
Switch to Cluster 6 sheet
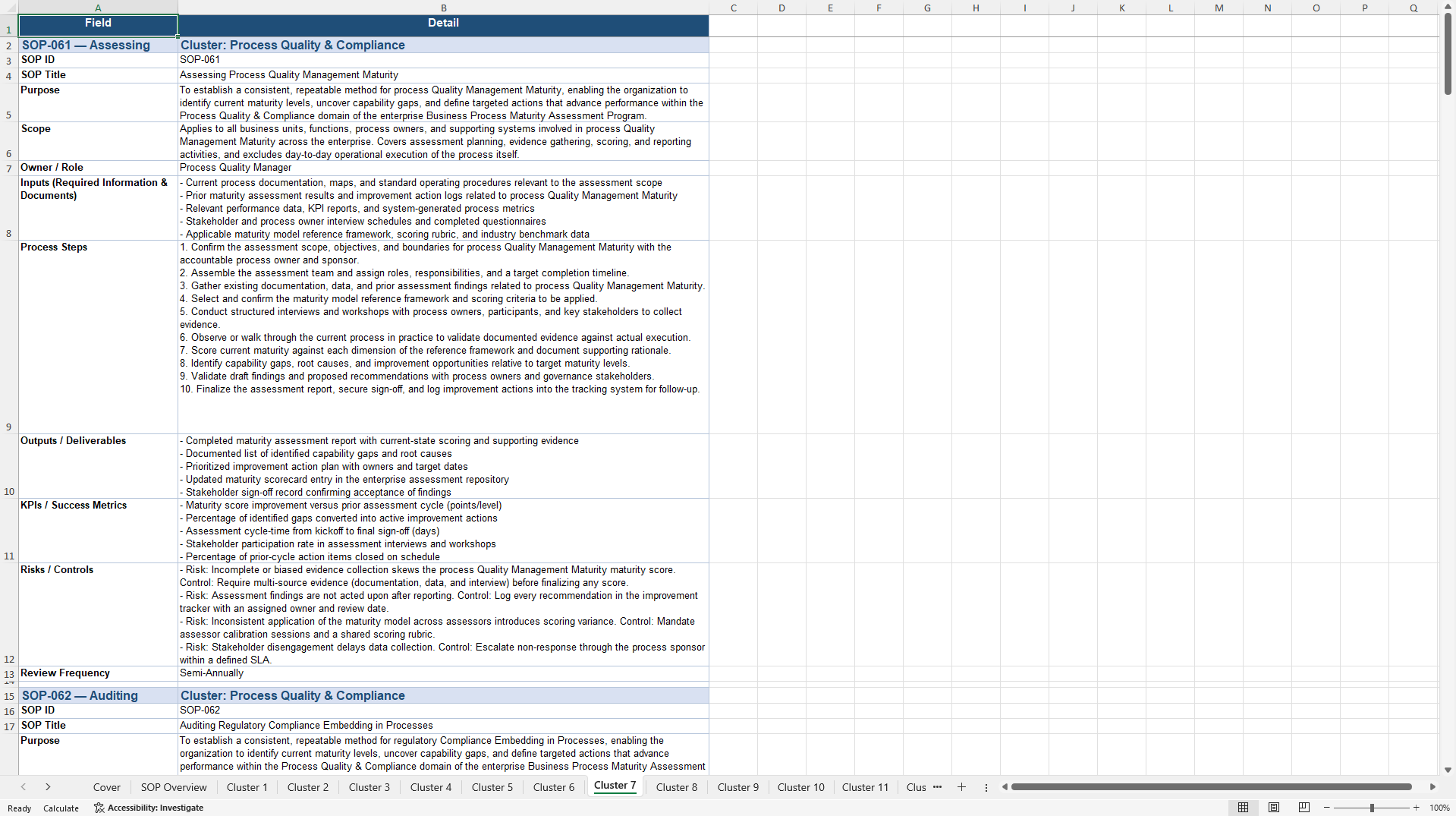(x=554, y=787)
